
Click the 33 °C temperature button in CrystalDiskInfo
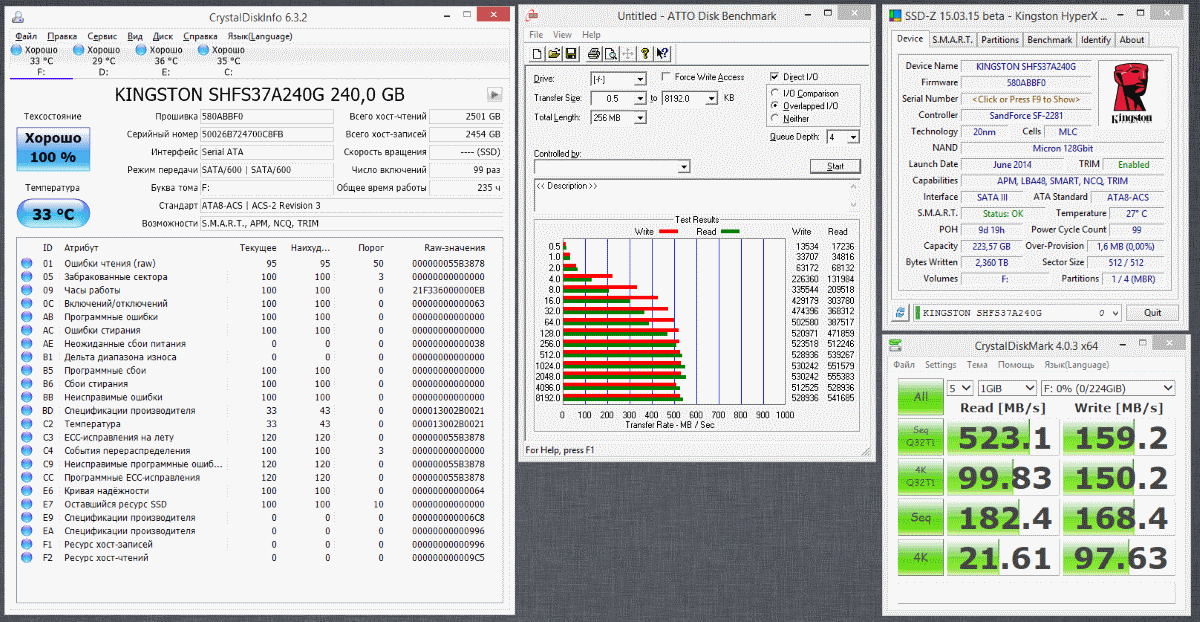coord(53,213)
